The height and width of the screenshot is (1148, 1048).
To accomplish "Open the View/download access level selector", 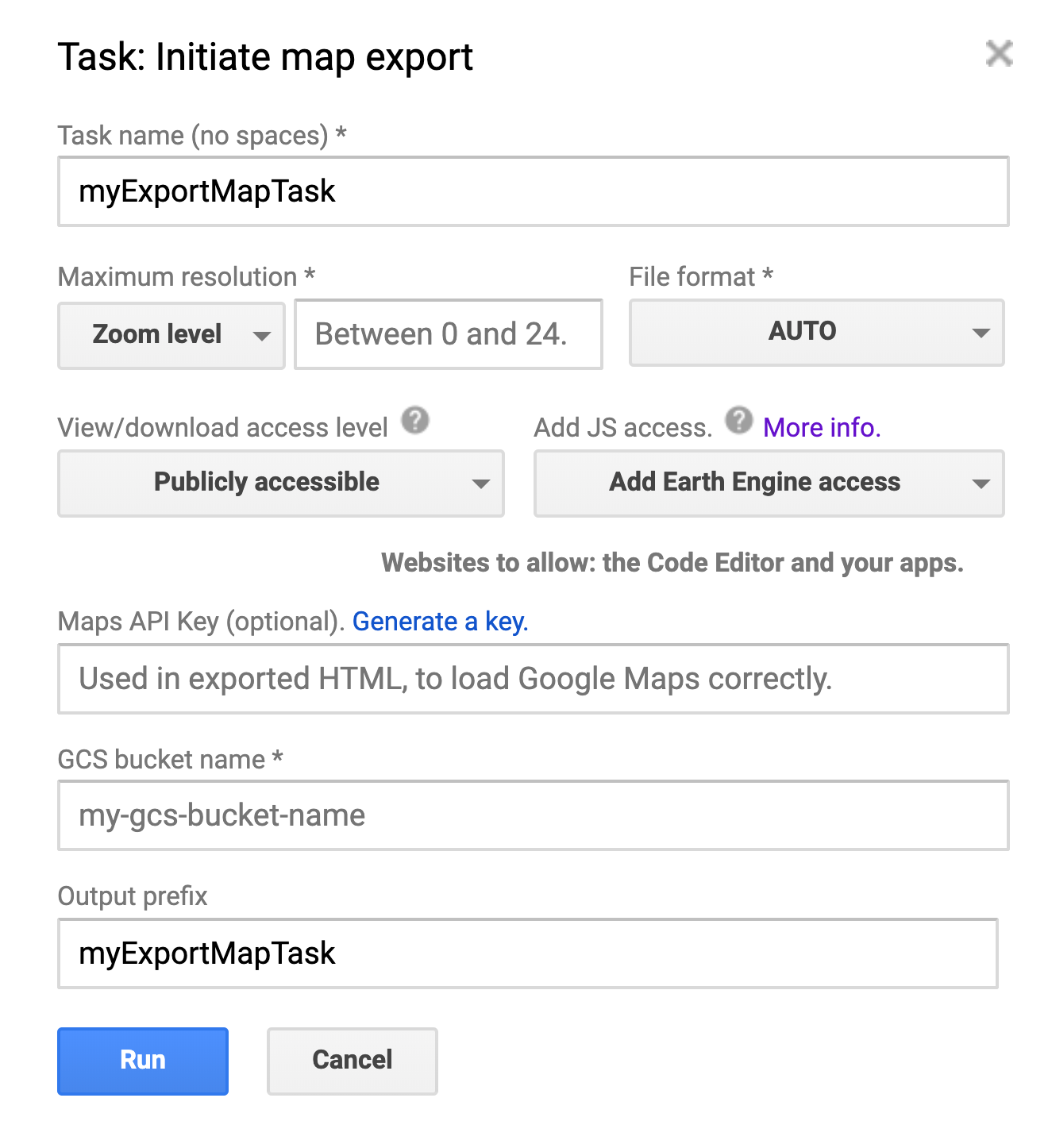I will tap(280, 483).
